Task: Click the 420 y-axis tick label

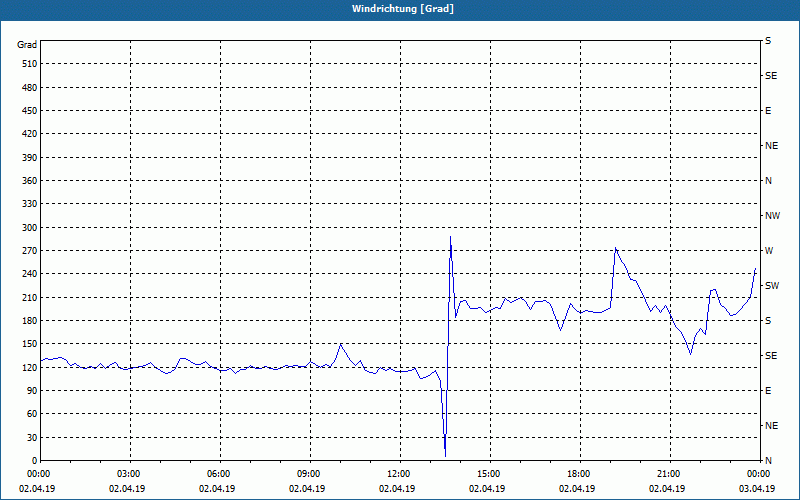Action: click(x=30, y=134)
